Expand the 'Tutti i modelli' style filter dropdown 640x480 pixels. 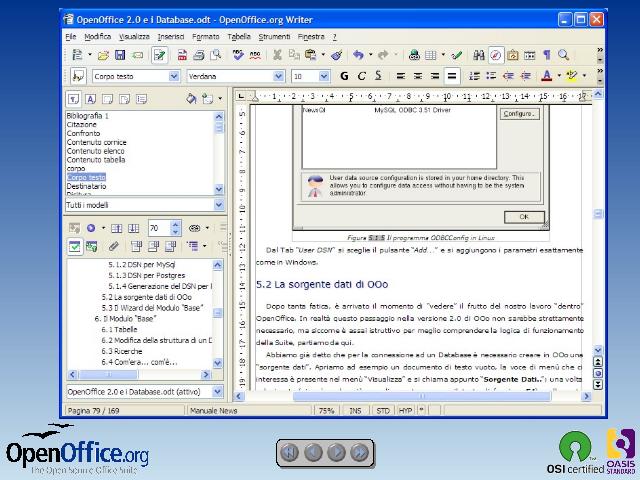point(221,204)
